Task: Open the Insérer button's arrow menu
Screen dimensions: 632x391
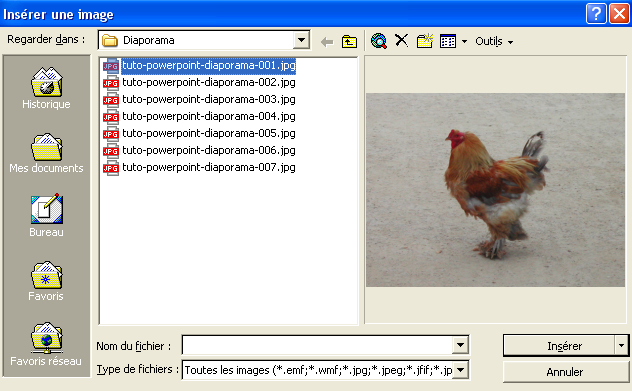Action: point(621,345)
